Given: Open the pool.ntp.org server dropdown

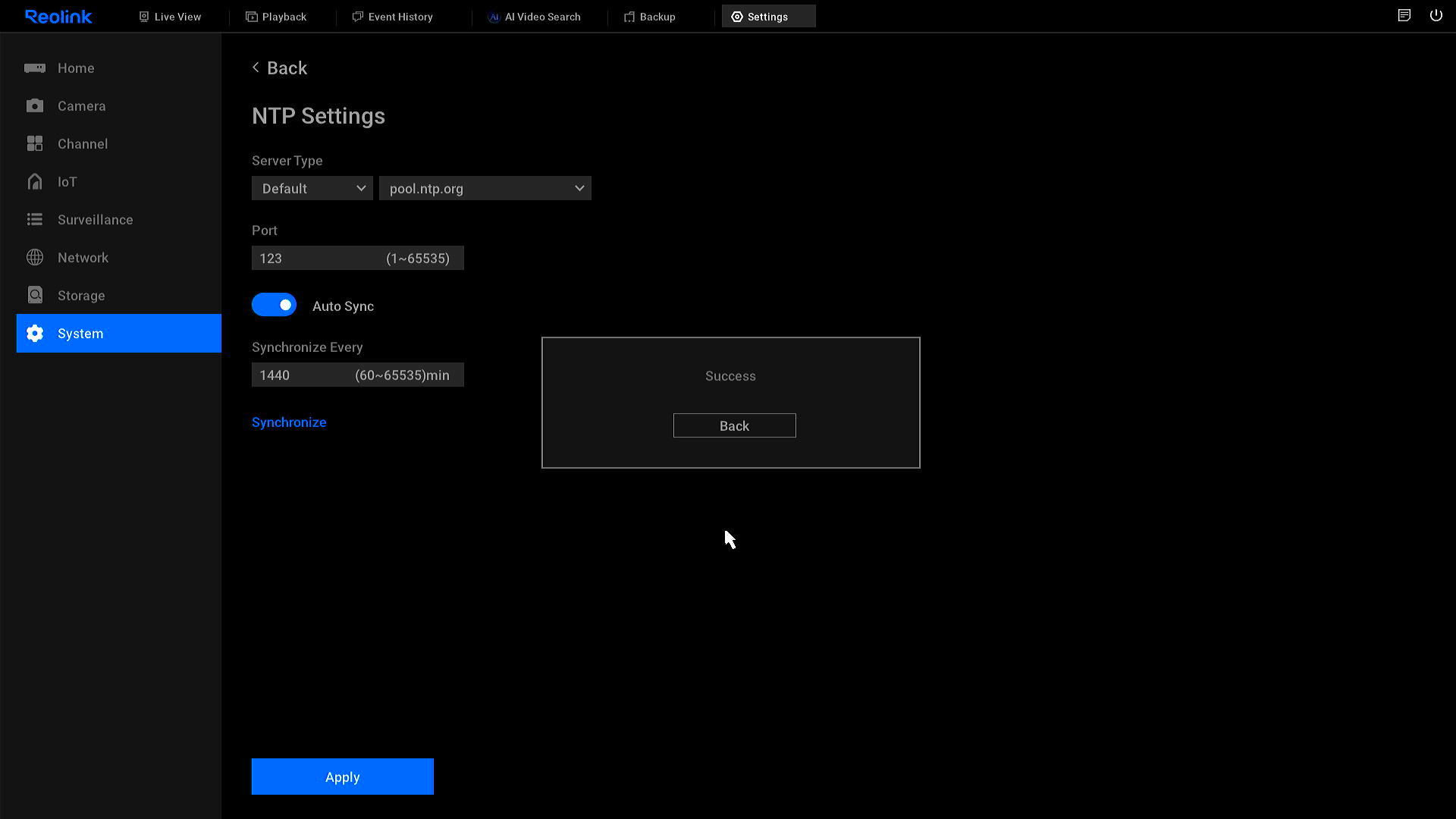Looking at the screenshot, I should click(x=485, y=189).
